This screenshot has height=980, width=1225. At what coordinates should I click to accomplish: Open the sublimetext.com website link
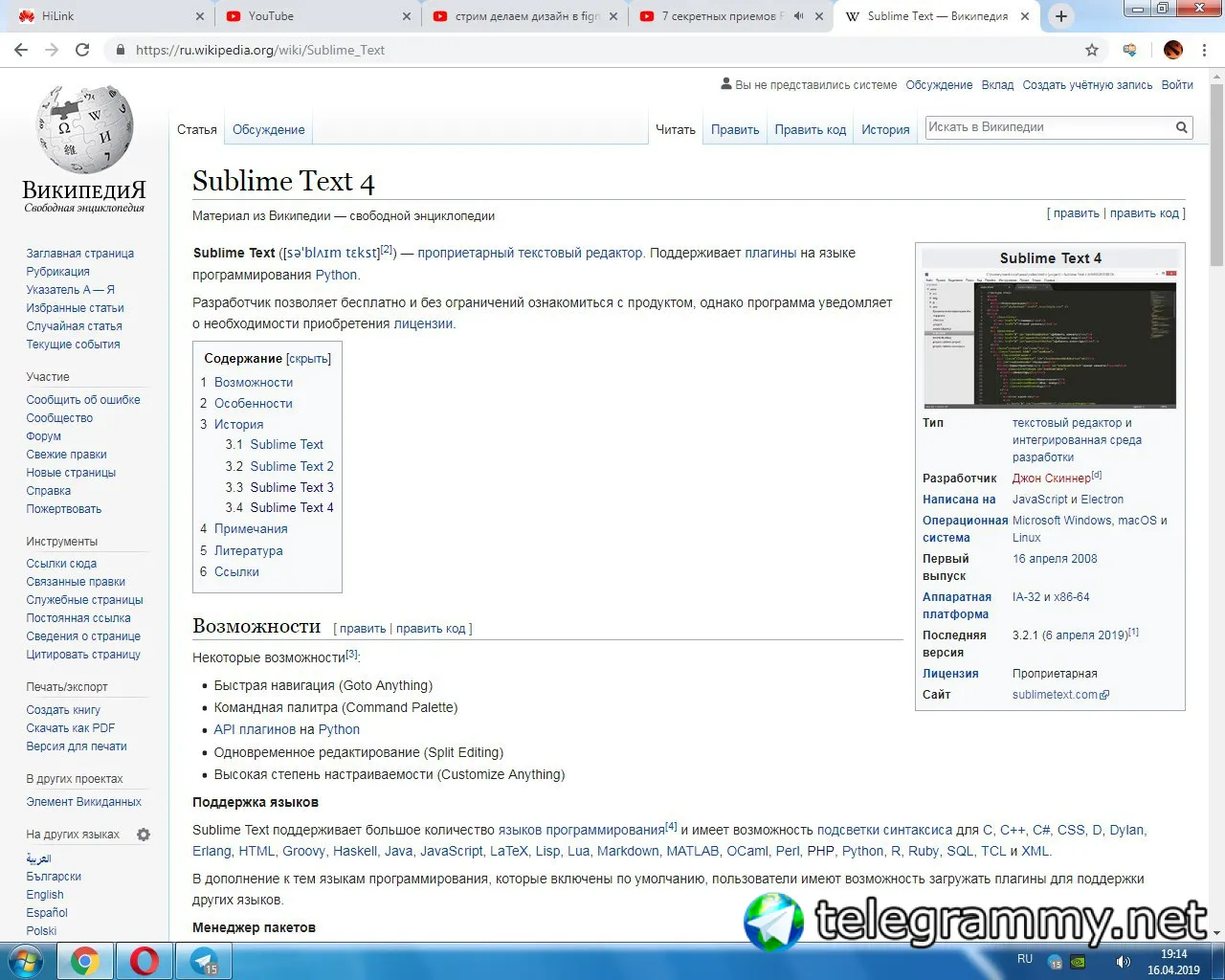[x=1060, y=695]
